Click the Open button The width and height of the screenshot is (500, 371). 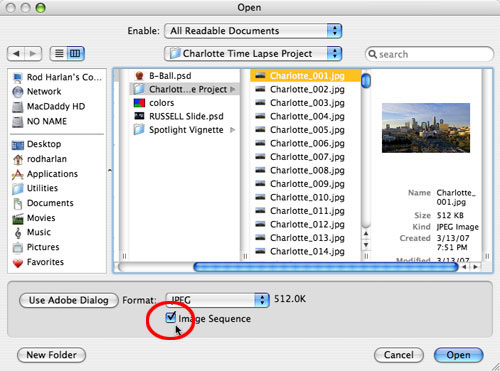(458, 355)
